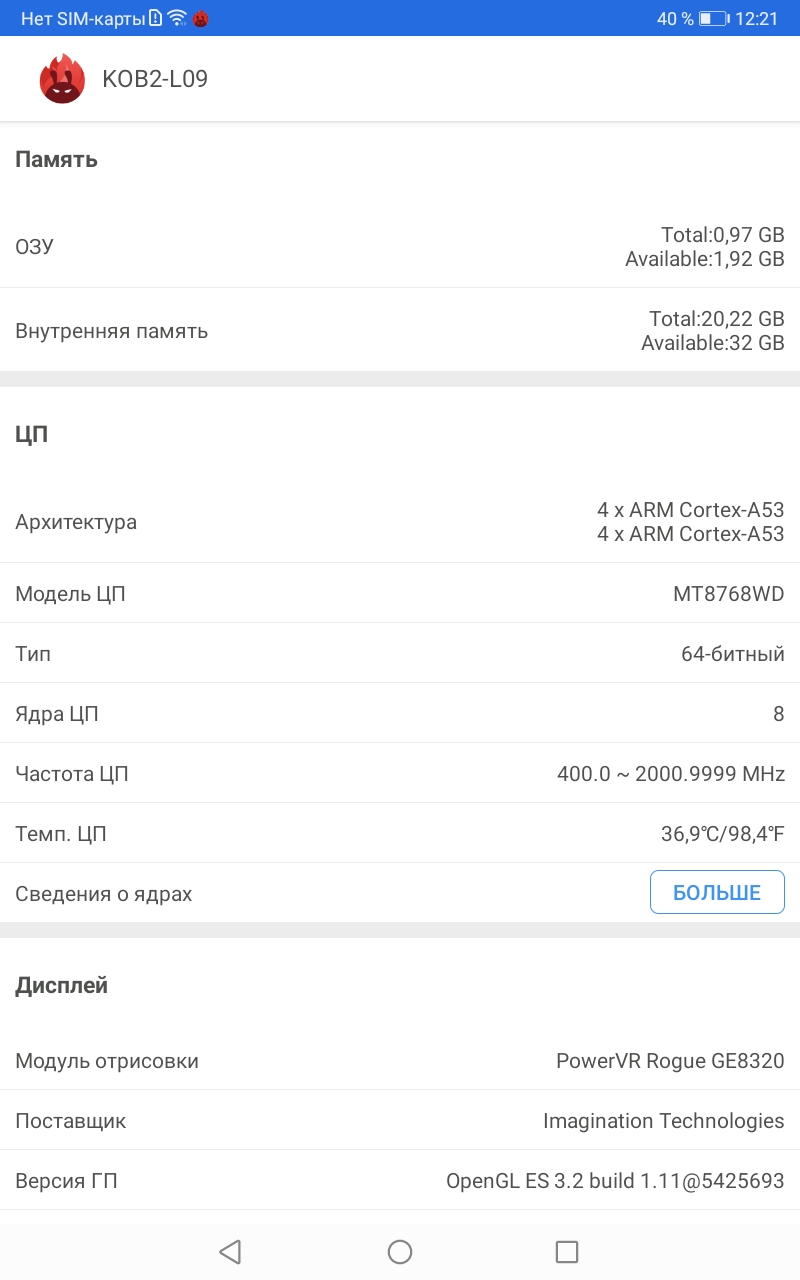Expand core details with БОЛЬШЕ button
This screenshot has width=800, height=1280.
click(716, 892)
